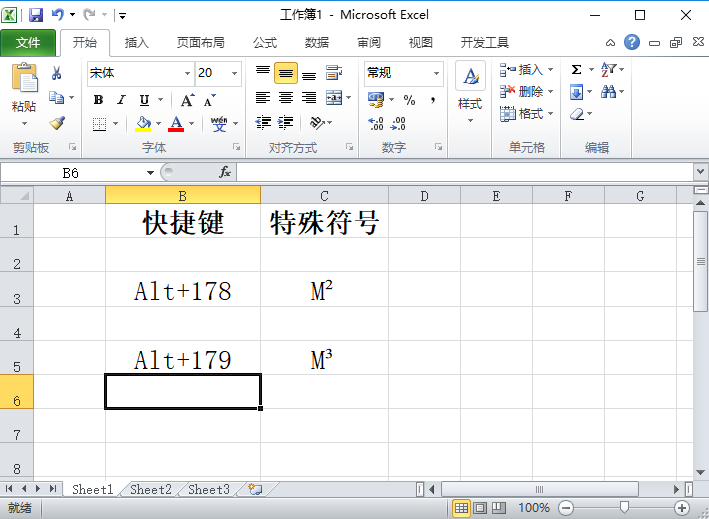Click zoom out minus button
The width and height of the screenshot is (709, 519).
(x=566, y=508)
